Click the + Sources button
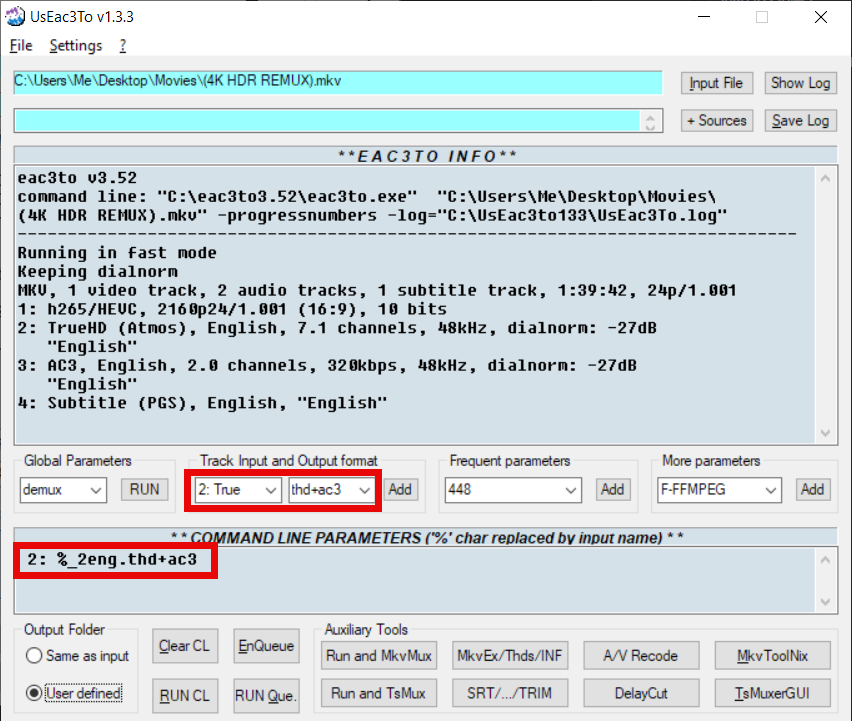 tap(717, 121)
